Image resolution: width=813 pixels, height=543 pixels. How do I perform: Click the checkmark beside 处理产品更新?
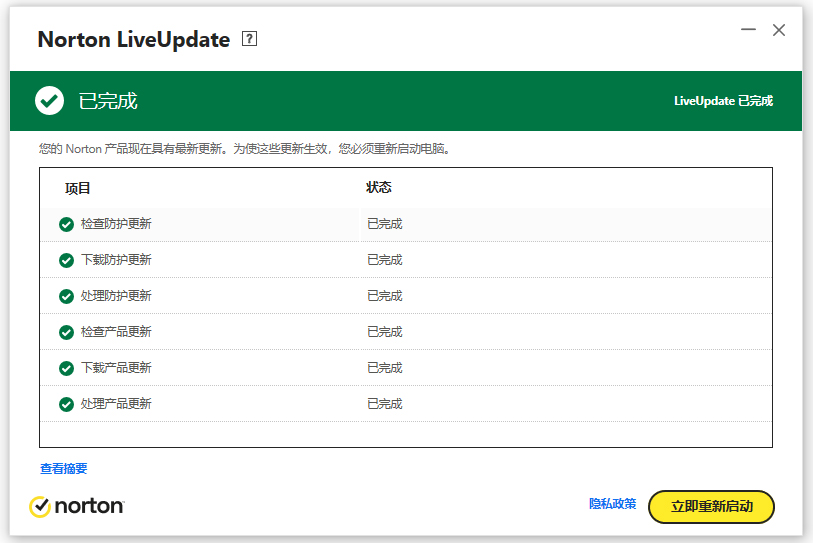66,405
